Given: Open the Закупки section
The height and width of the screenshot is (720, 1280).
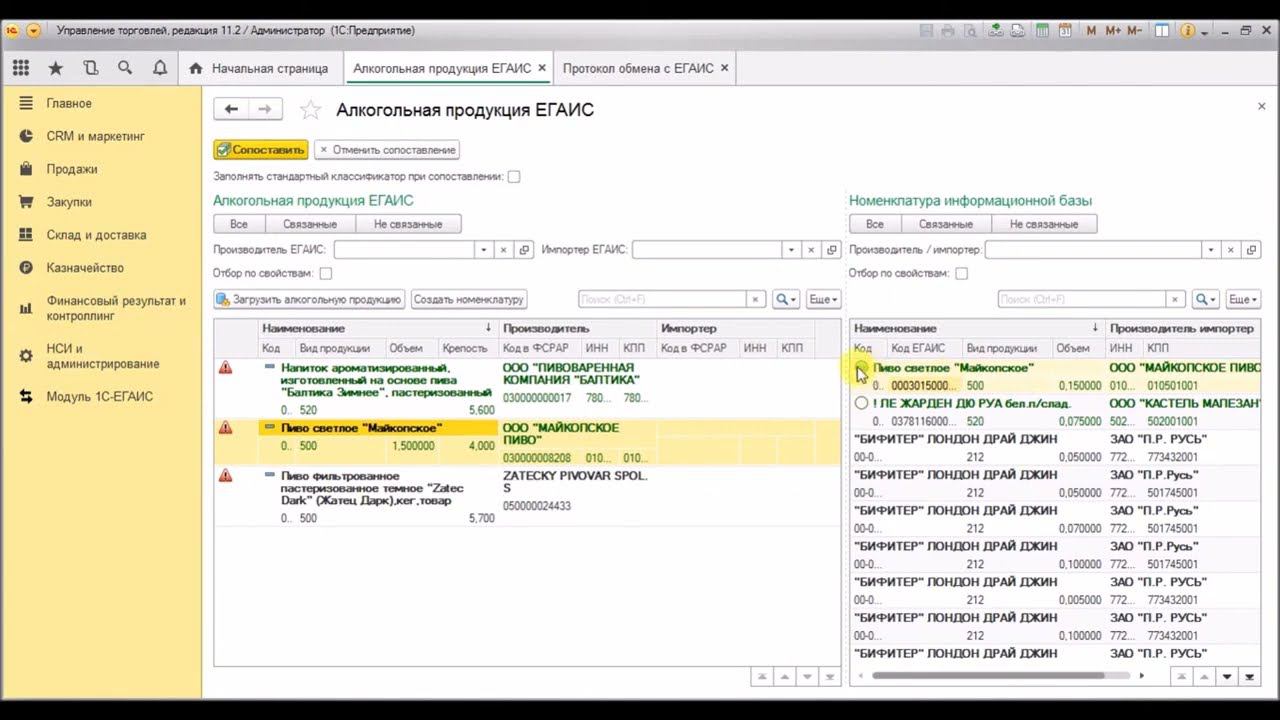Looking at the screenshot, I should (69, 202).
